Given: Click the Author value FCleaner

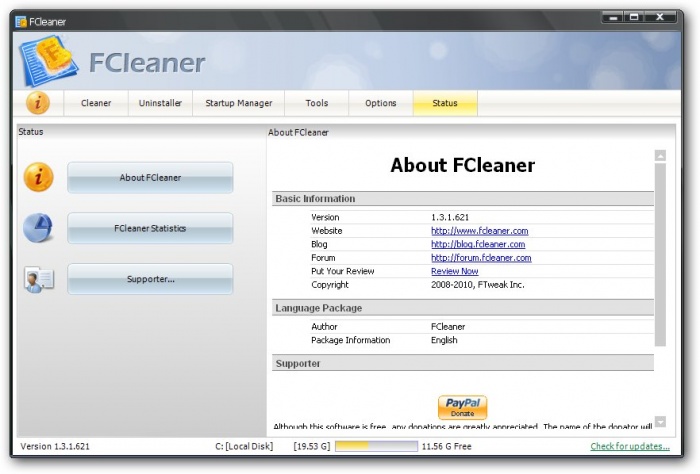Looking at the screenshot, I should coord(448,327).
